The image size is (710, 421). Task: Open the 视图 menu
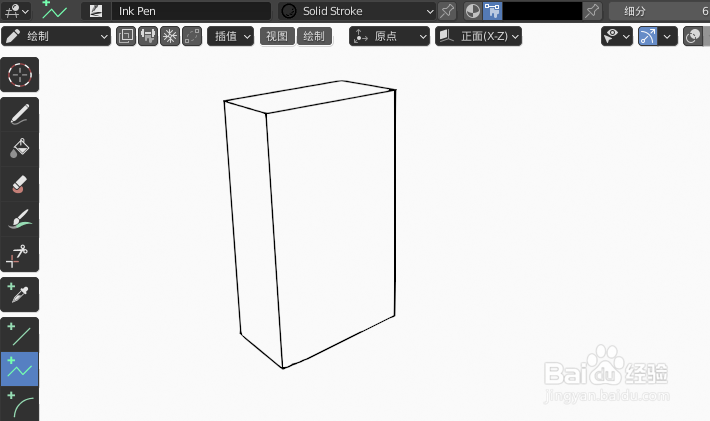[277, 36]
